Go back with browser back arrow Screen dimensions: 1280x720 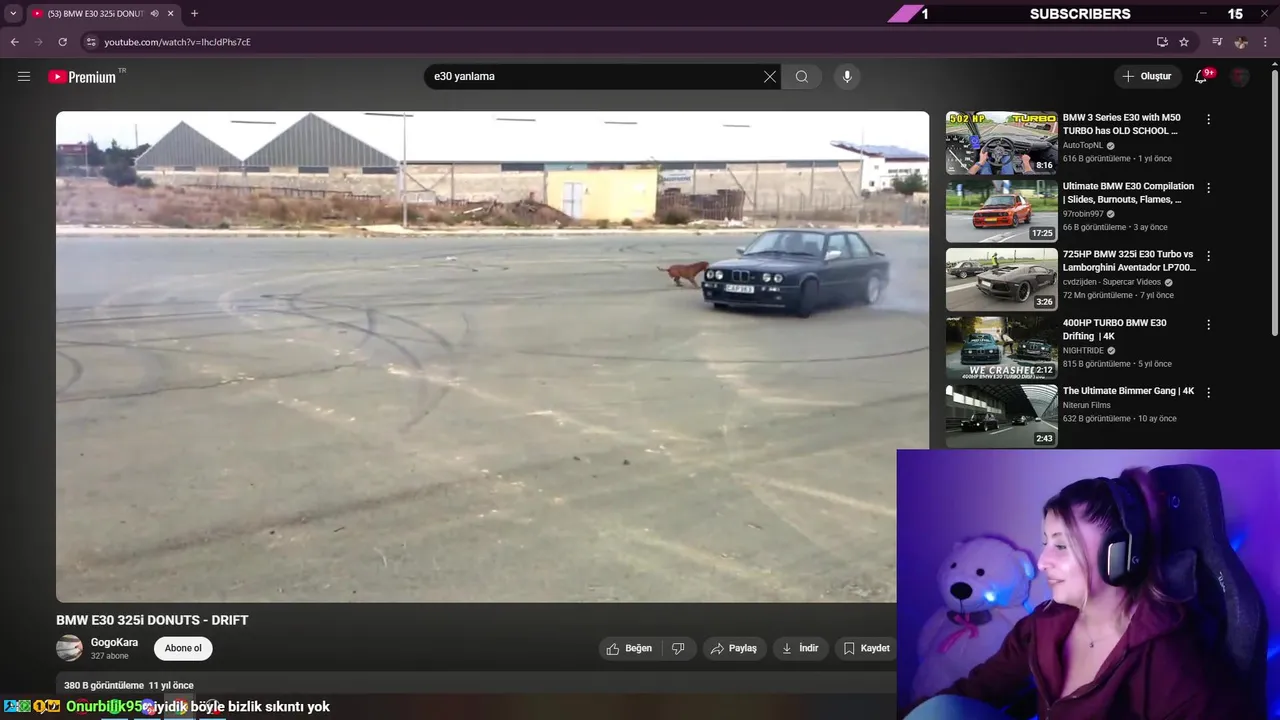click(14, 42)
